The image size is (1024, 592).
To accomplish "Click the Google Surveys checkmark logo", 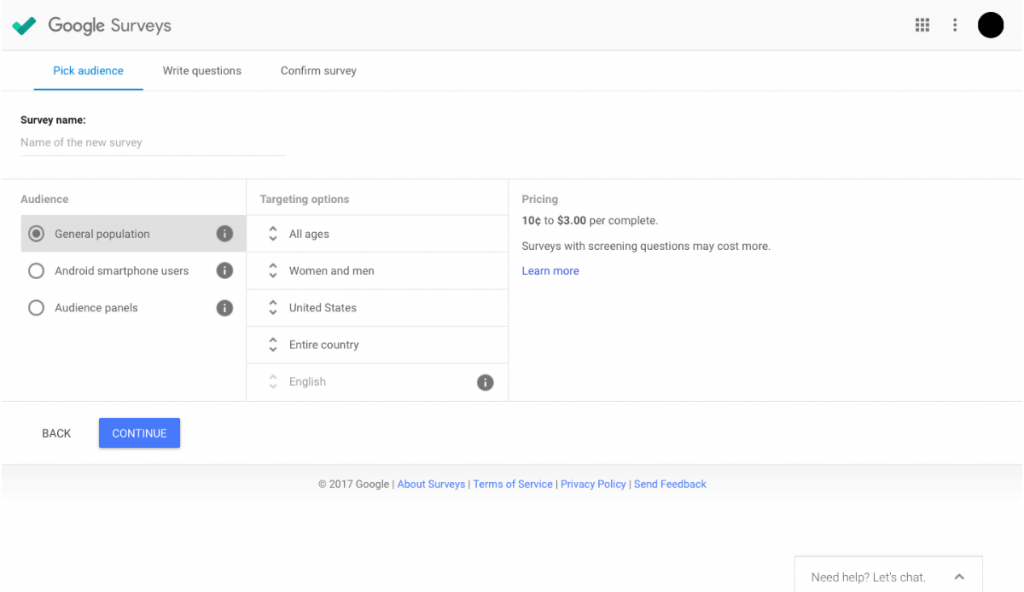I will click(x=24, y=25).
